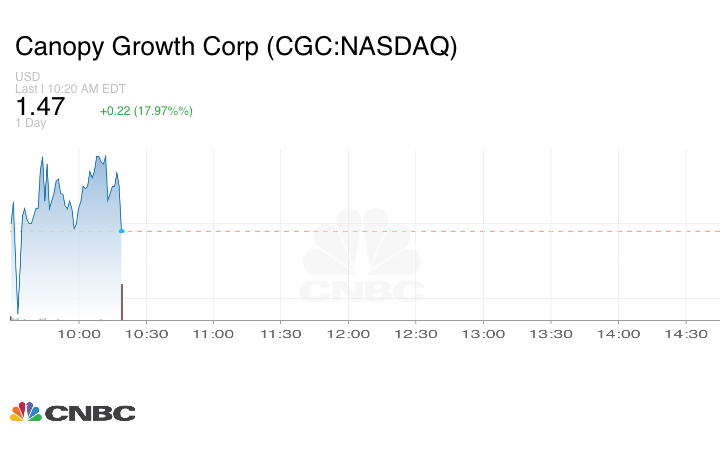Viewport: 720px width, 450px height.
Task: Select the 1 Day range label
Action: tap(30, 123)
